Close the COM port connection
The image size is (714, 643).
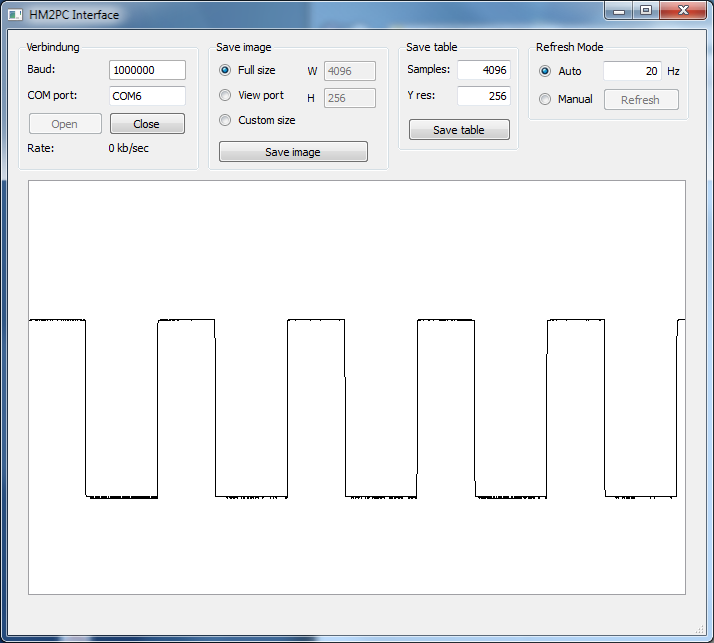click(147, 124)
